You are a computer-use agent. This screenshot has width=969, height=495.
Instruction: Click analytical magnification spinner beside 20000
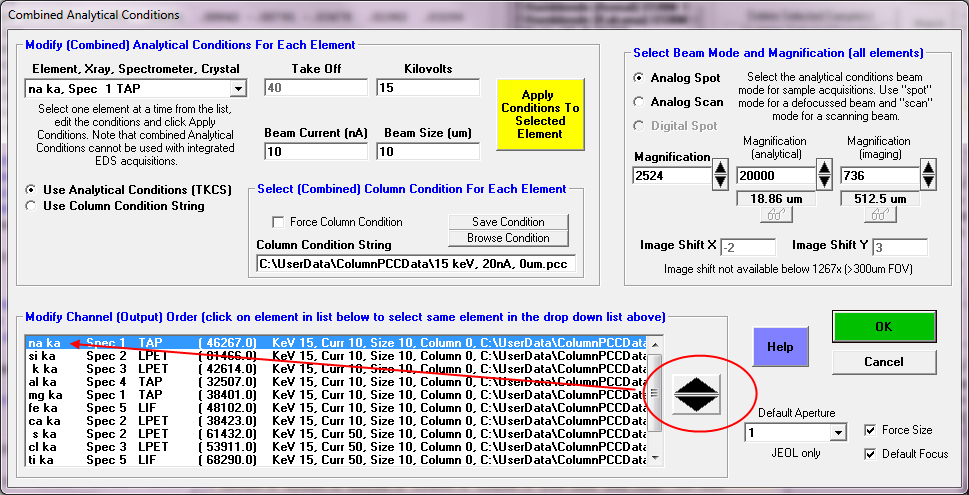(x=823, y=176)
